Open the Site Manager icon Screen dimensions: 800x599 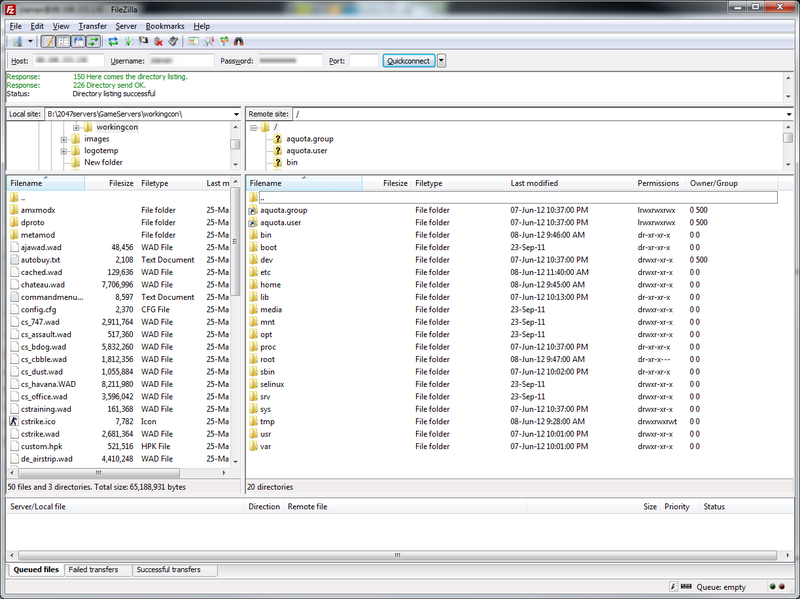17,41
